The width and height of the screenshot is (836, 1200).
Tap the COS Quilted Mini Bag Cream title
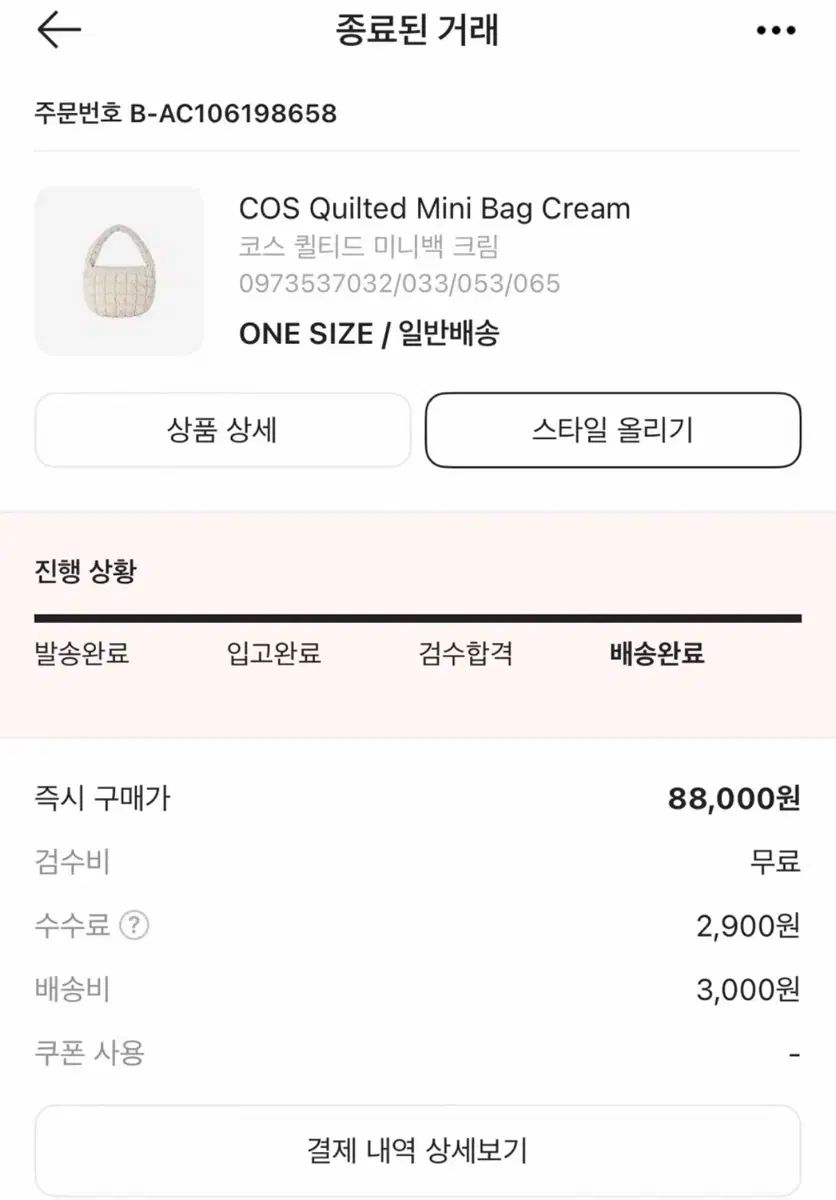434,209
